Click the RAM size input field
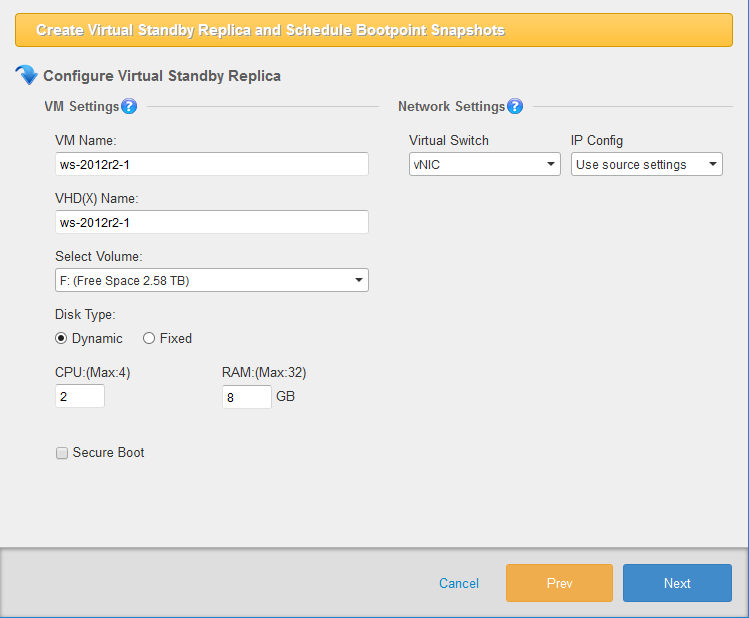Image resolution: width=749 pixels, height=618 pixels. [x=246, y=397]
